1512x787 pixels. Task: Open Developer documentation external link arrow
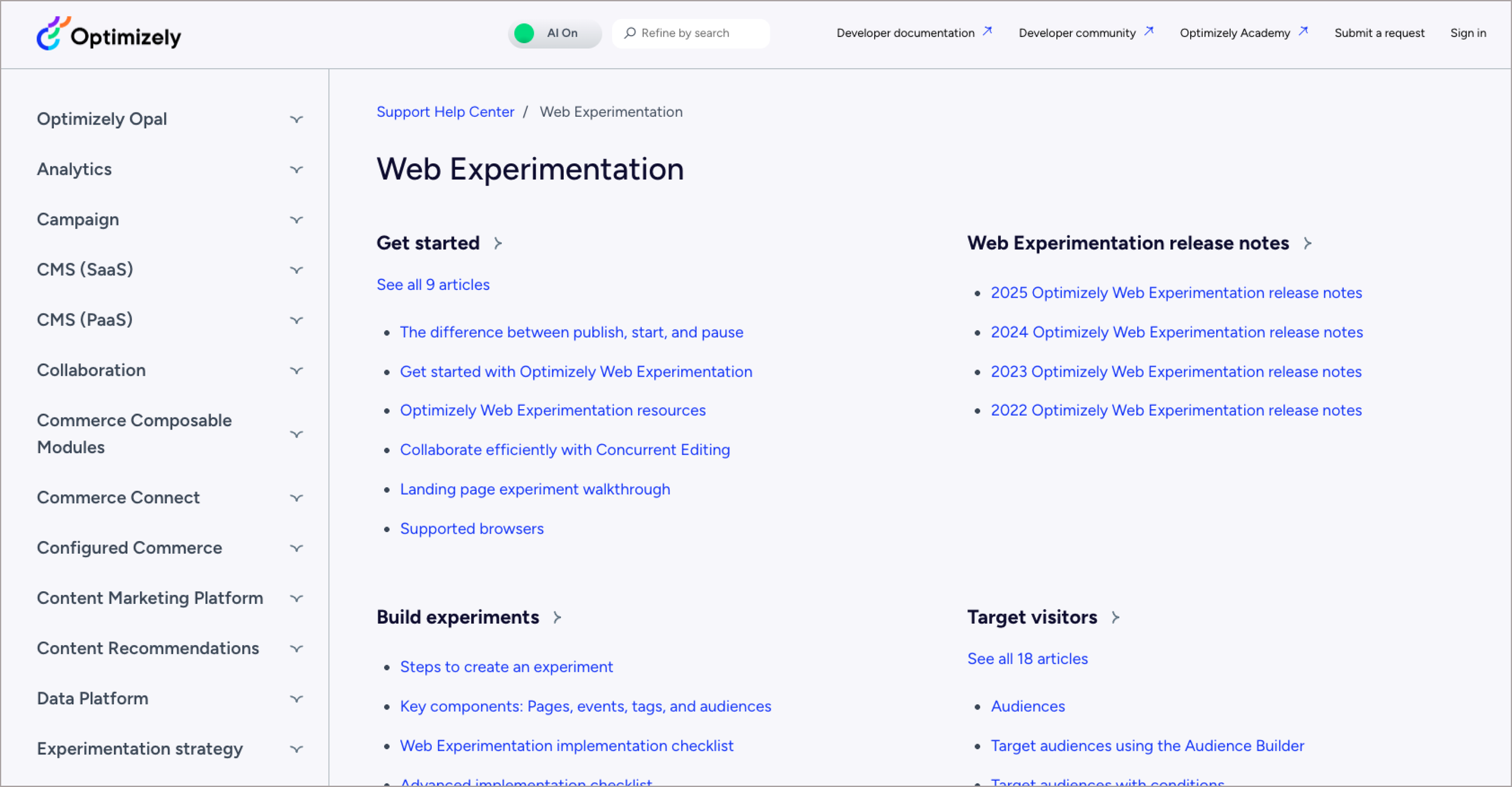[987, 31]
